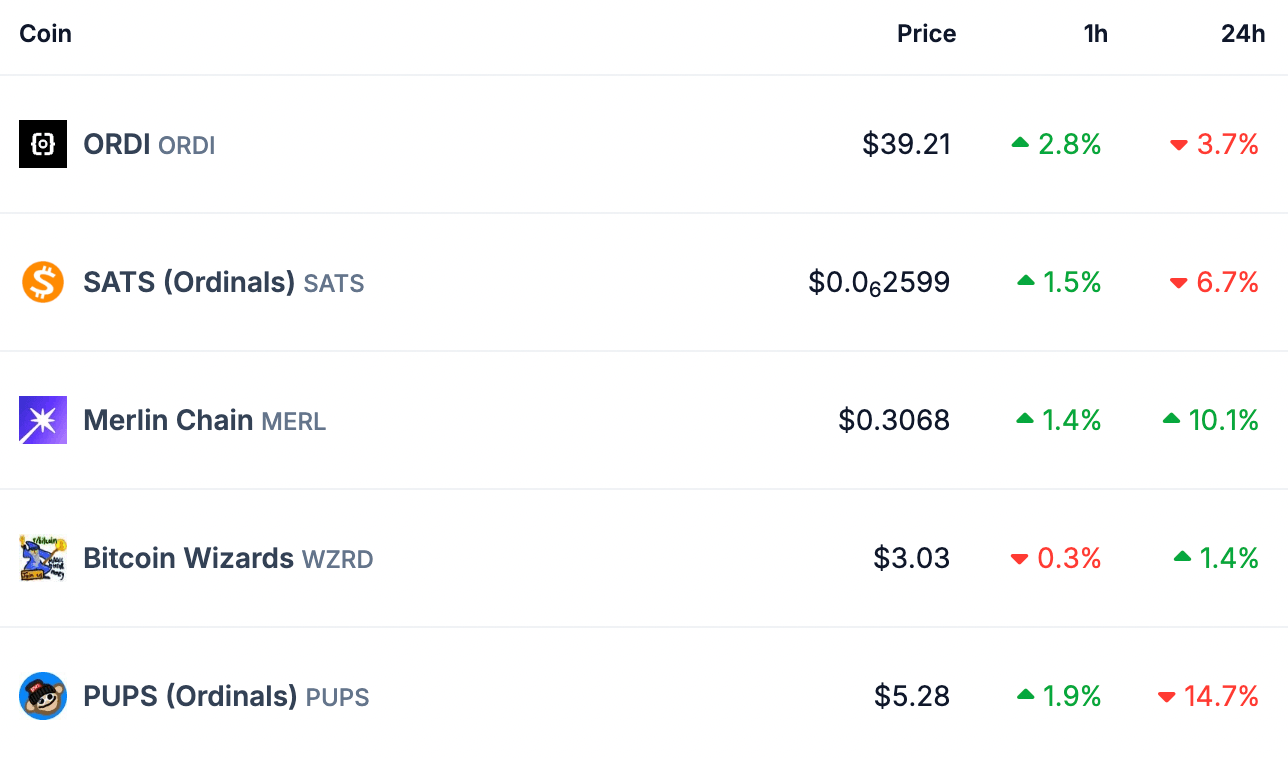Click SATS price value
The image size is (1288, 758).
pos(879,283)
